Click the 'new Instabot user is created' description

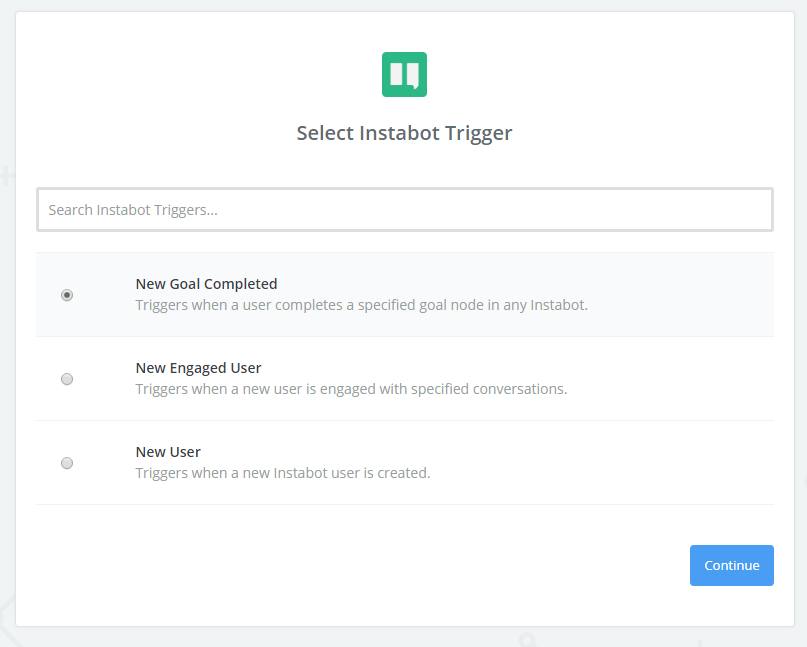click(283, 473)
